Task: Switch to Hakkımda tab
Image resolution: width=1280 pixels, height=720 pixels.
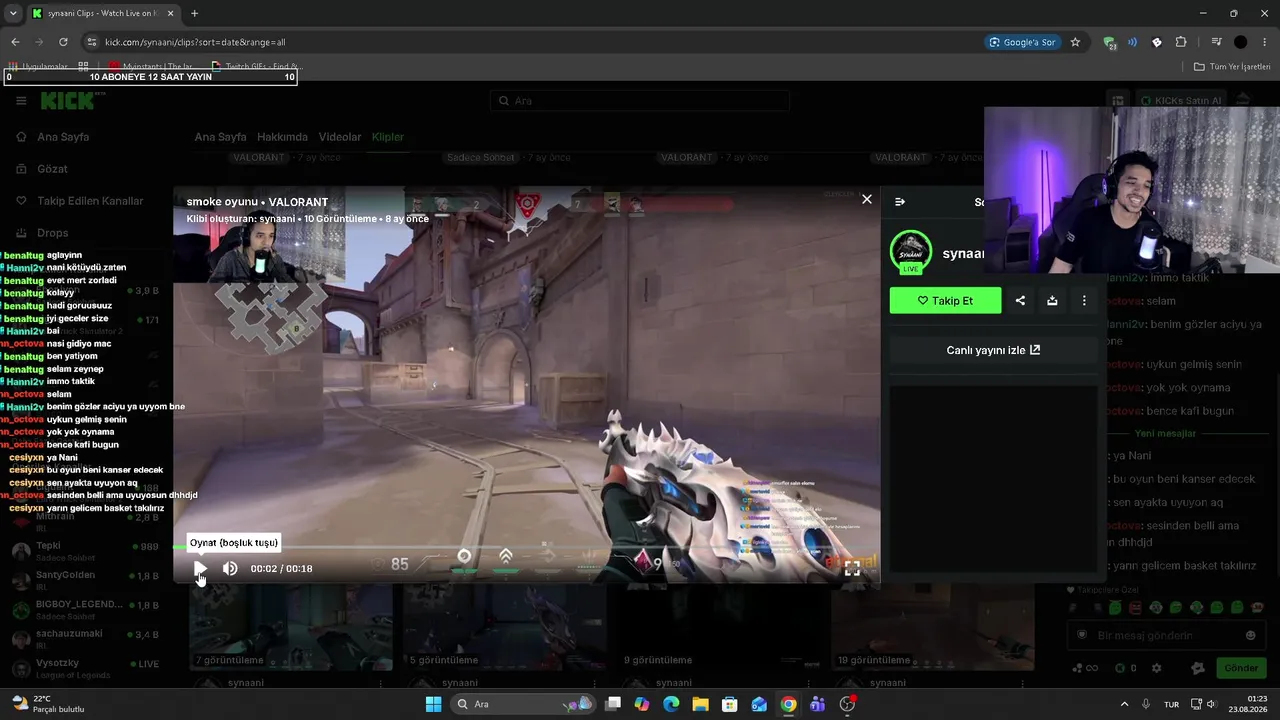Action: (282, 137)
